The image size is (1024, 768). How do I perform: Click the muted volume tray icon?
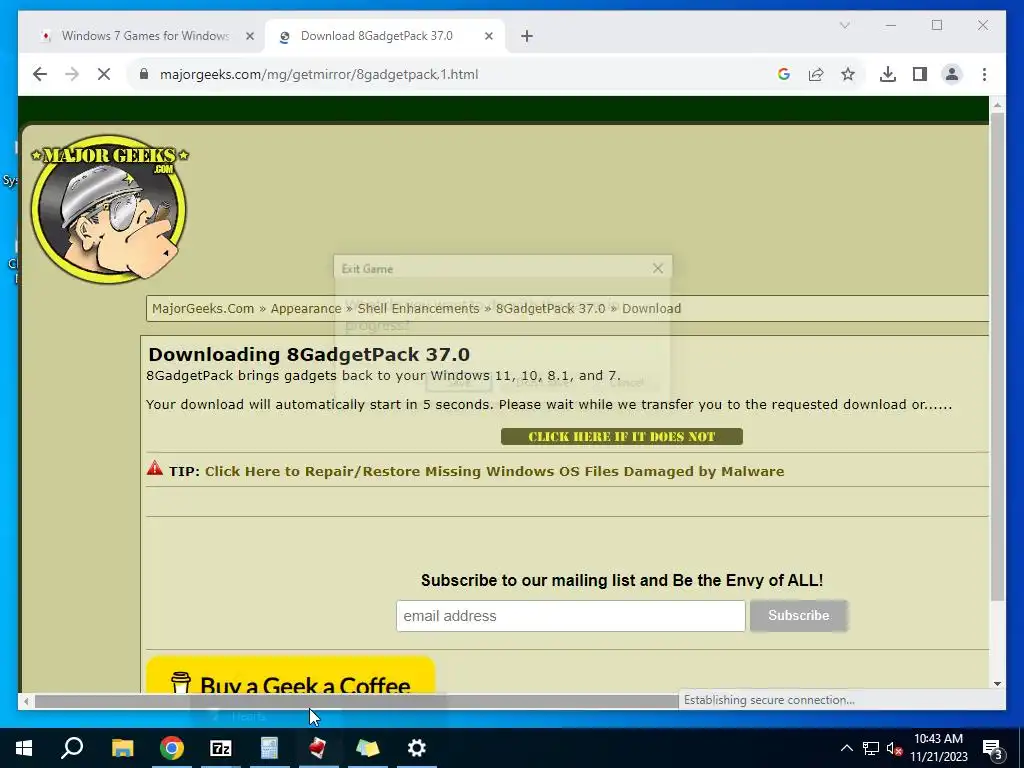(x=894, y=748)
